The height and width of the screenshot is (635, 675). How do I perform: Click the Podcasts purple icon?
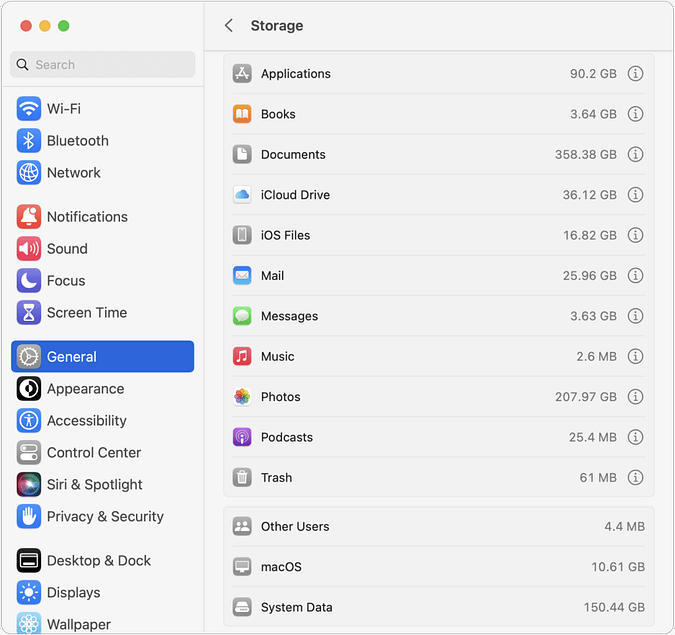point(242,437)
